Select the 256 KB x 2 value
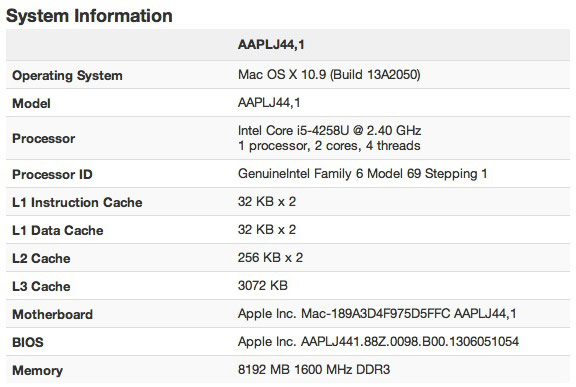The height and width of the screenshot is (387, 576). click(x=270, y=257)
